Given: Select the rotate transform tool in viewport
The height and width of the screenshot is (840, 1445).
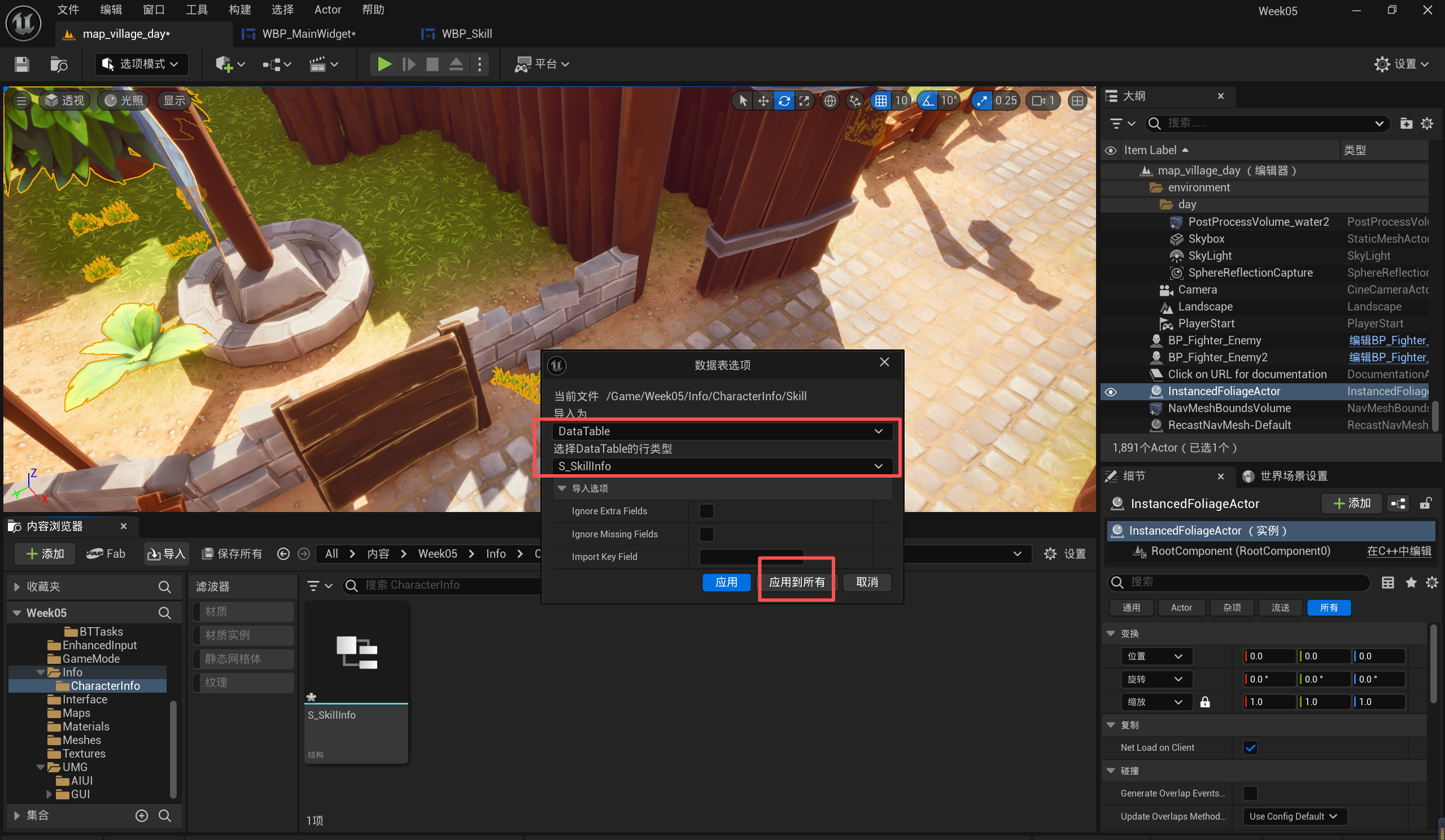Looking at the screenshot, I should tap(784, 101).
